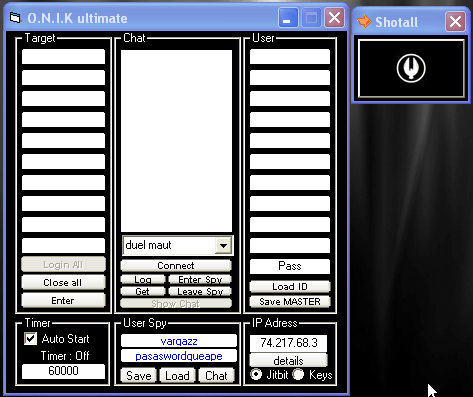Click the Save MASTER button
473x397 pixels.
pos(290,302)
